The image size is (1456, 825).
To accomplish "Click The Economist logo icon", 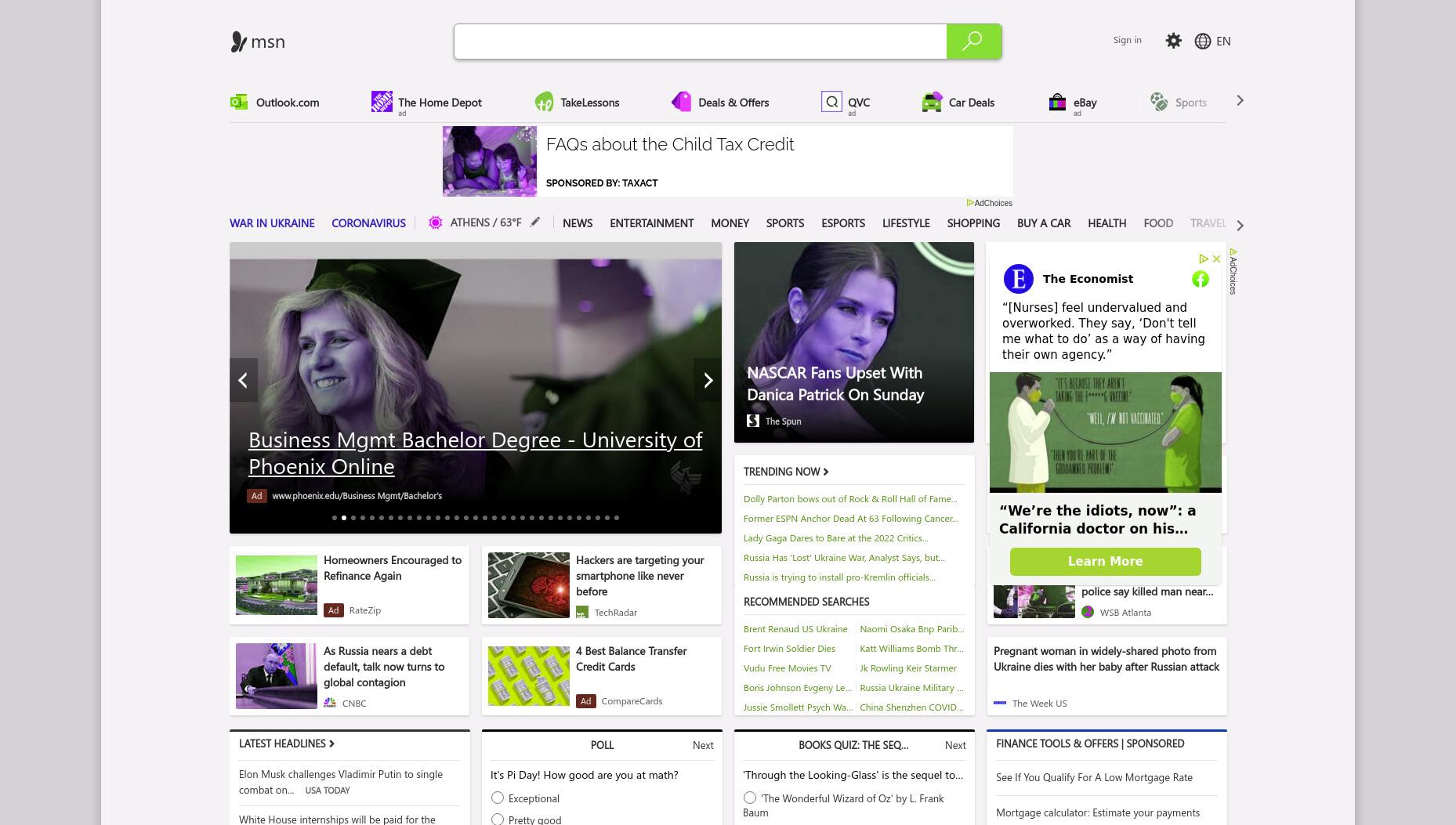I will [1018, 279].
